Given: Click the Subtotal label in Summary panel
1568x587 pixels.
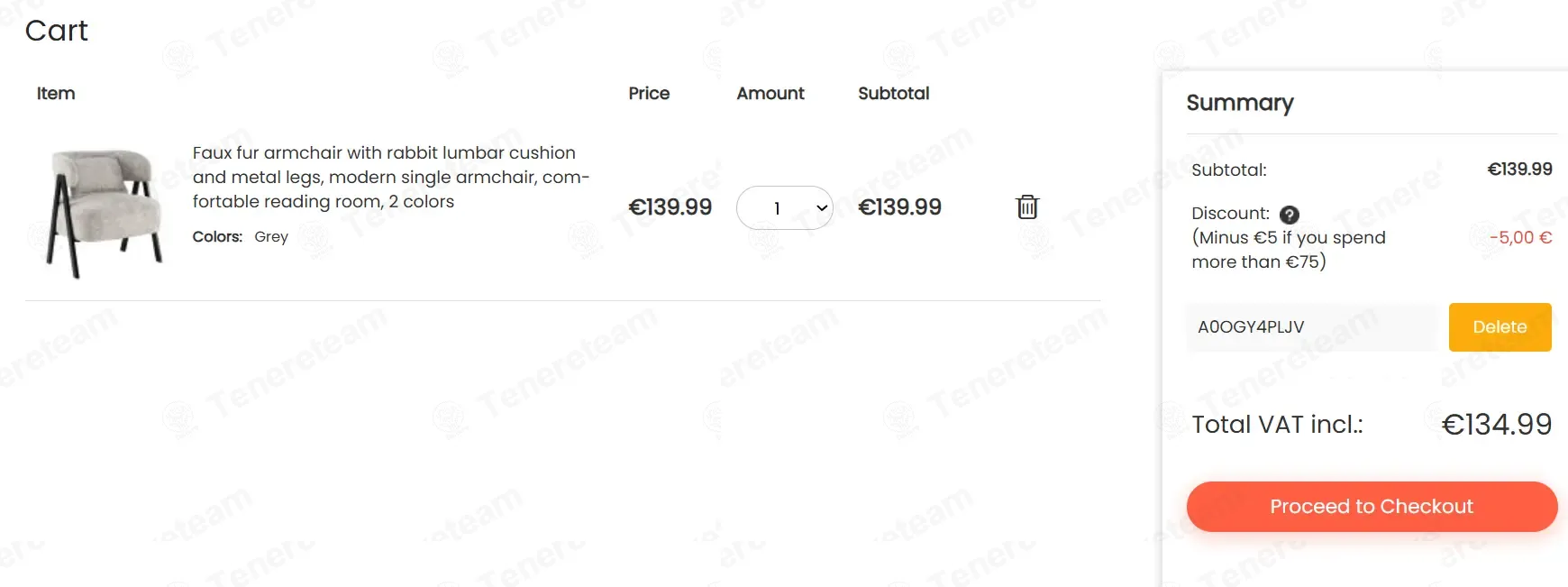Looking at the screenshot, I should pos(1228,170).
